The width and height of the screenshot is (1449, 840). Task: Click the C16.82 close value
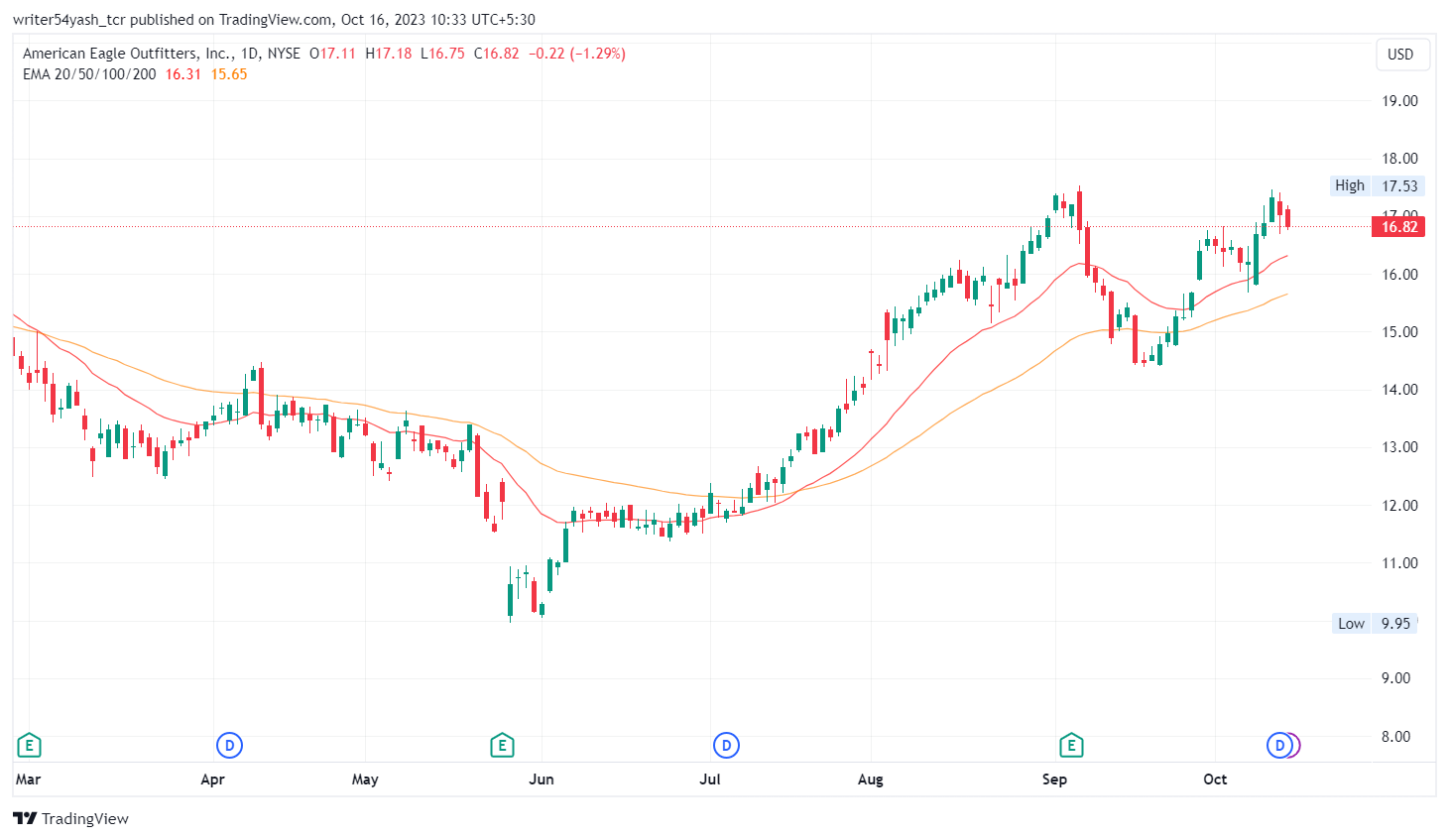coord(496,54)
